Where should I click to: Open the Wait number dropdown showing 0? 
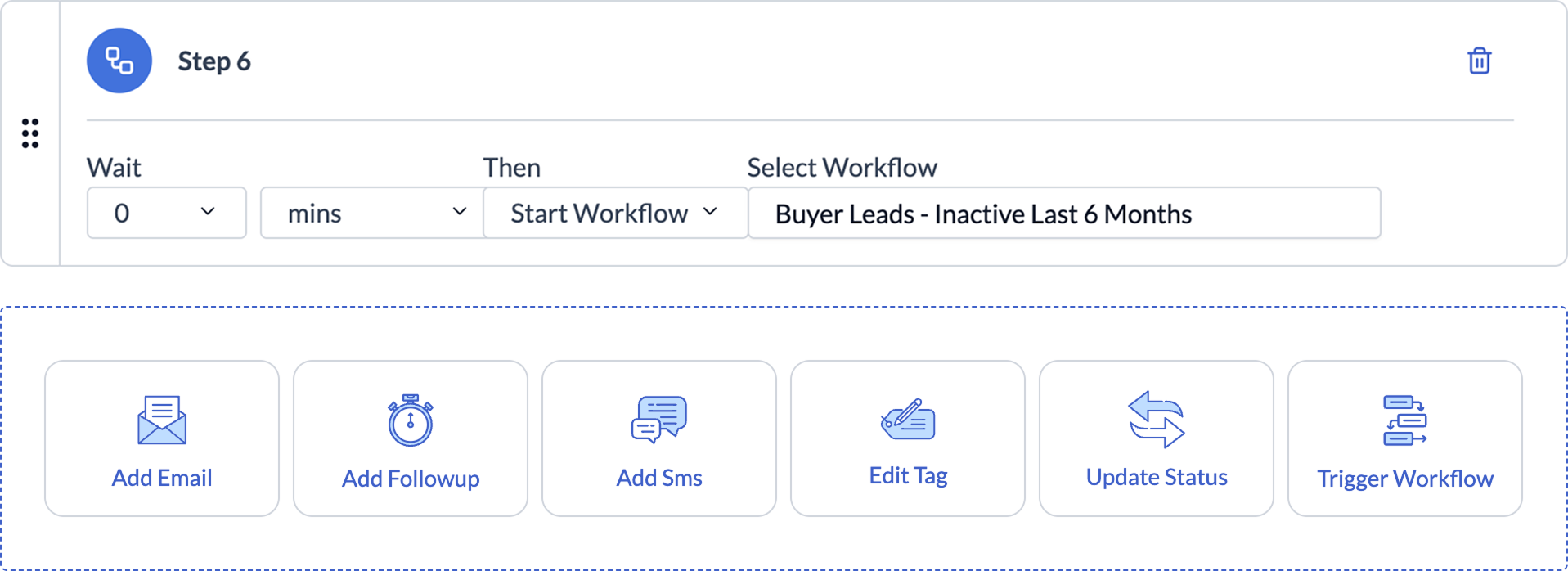click(x=166, y=213)
